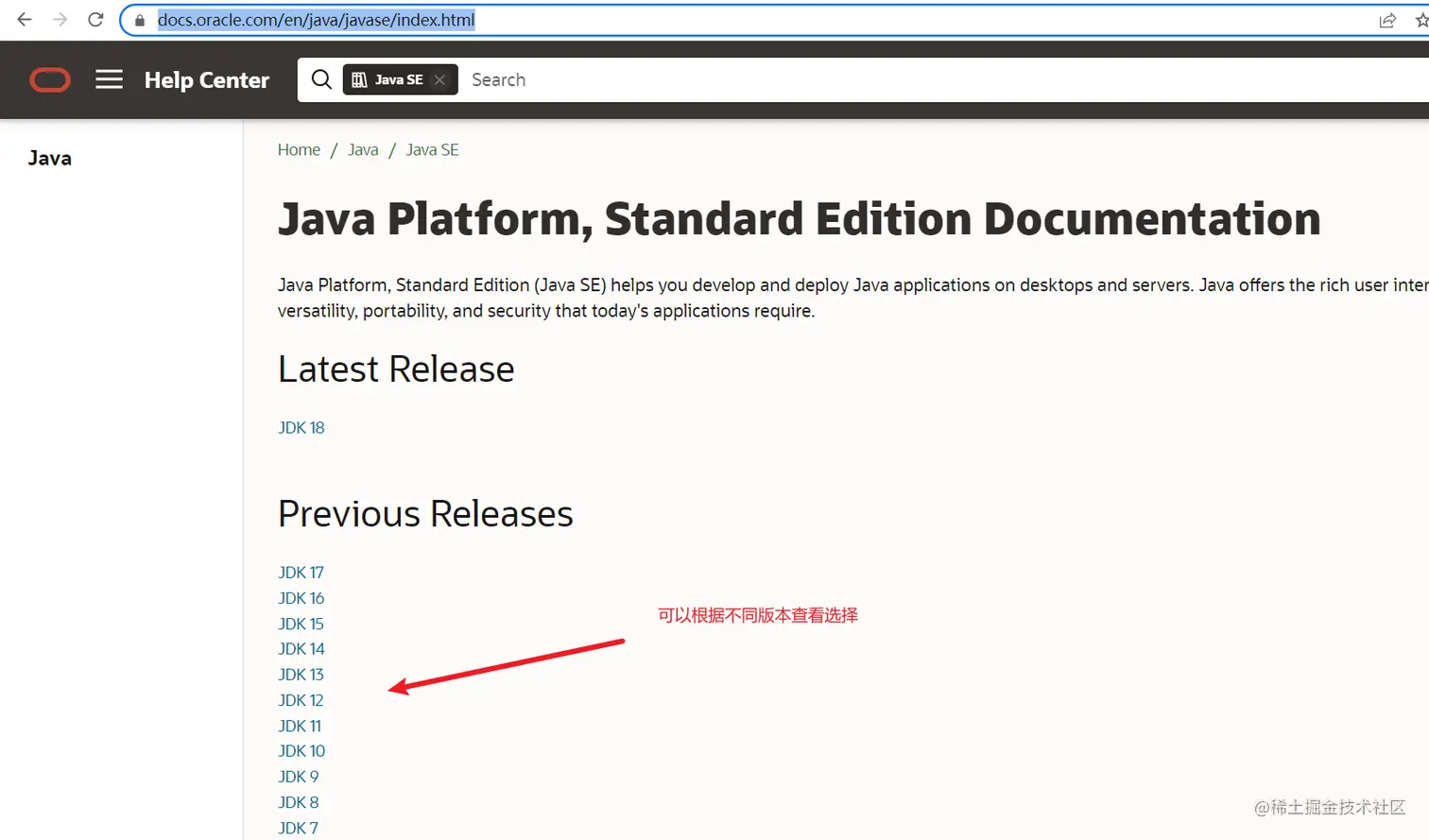Image resolution: width=1429 pixels, height=840 pixels.
Task: View site security lock info
Action: click(x=140, y=20)
